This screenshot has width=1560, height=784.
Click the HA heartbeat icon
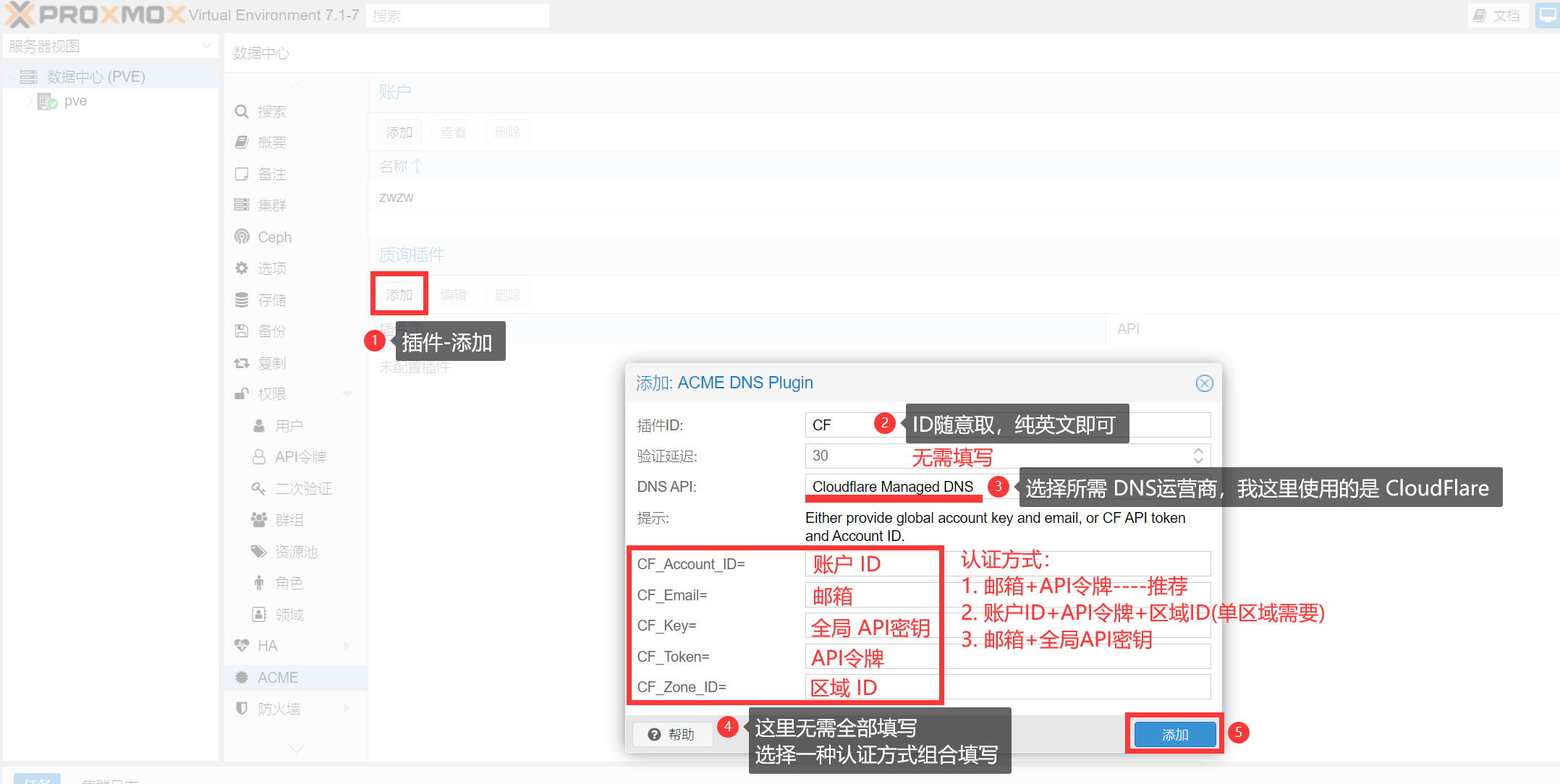click(242, 646)
